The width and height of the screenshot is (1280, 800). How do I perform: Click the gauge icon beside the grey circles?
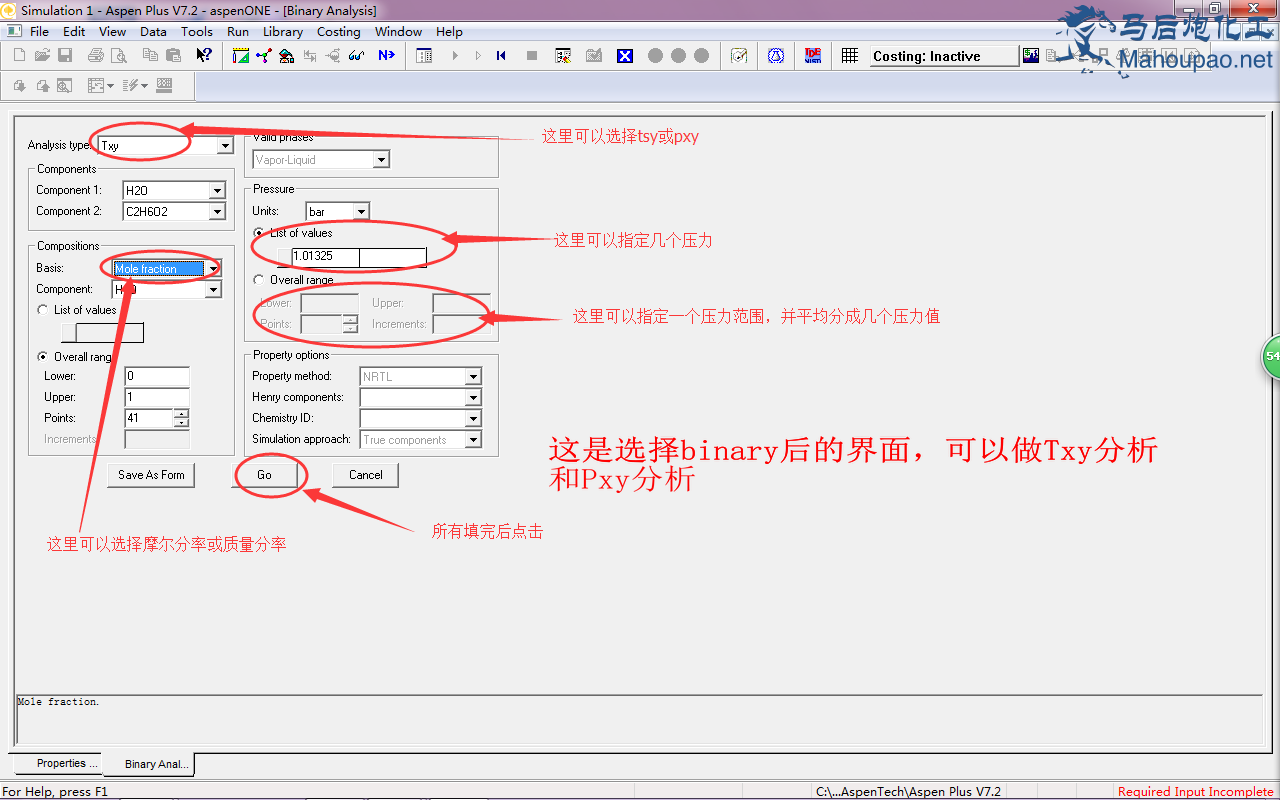[x=739, y=56]
